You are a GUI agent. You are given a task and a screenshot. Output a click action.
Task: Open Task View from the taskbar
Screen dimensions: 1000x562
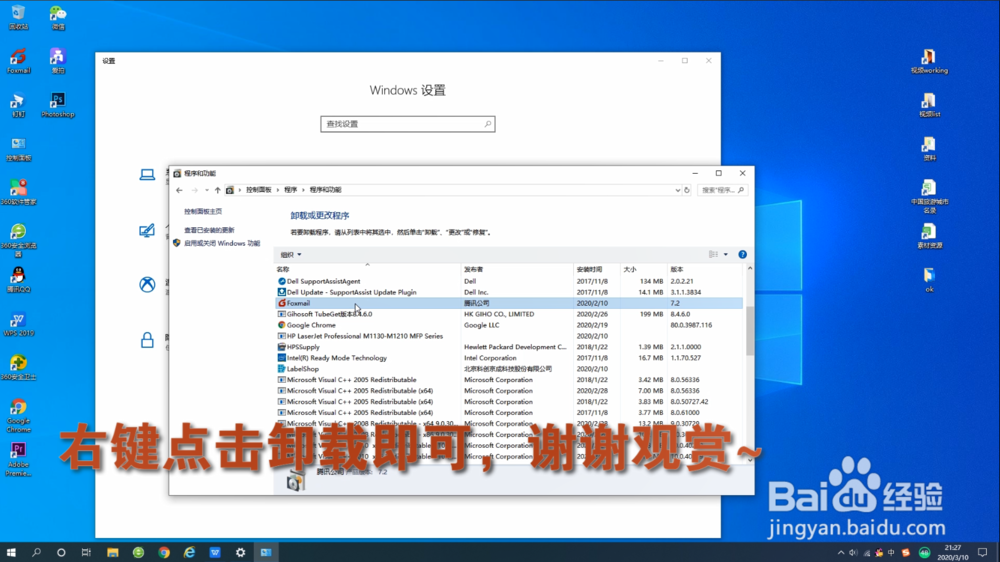tap(86, 552)
